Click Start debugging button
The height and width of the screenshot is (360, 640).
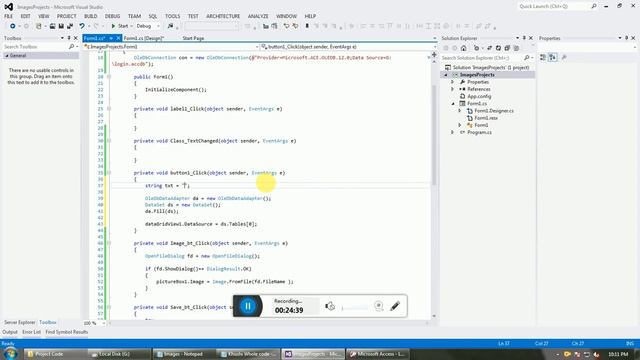click(x=120, y=26)
